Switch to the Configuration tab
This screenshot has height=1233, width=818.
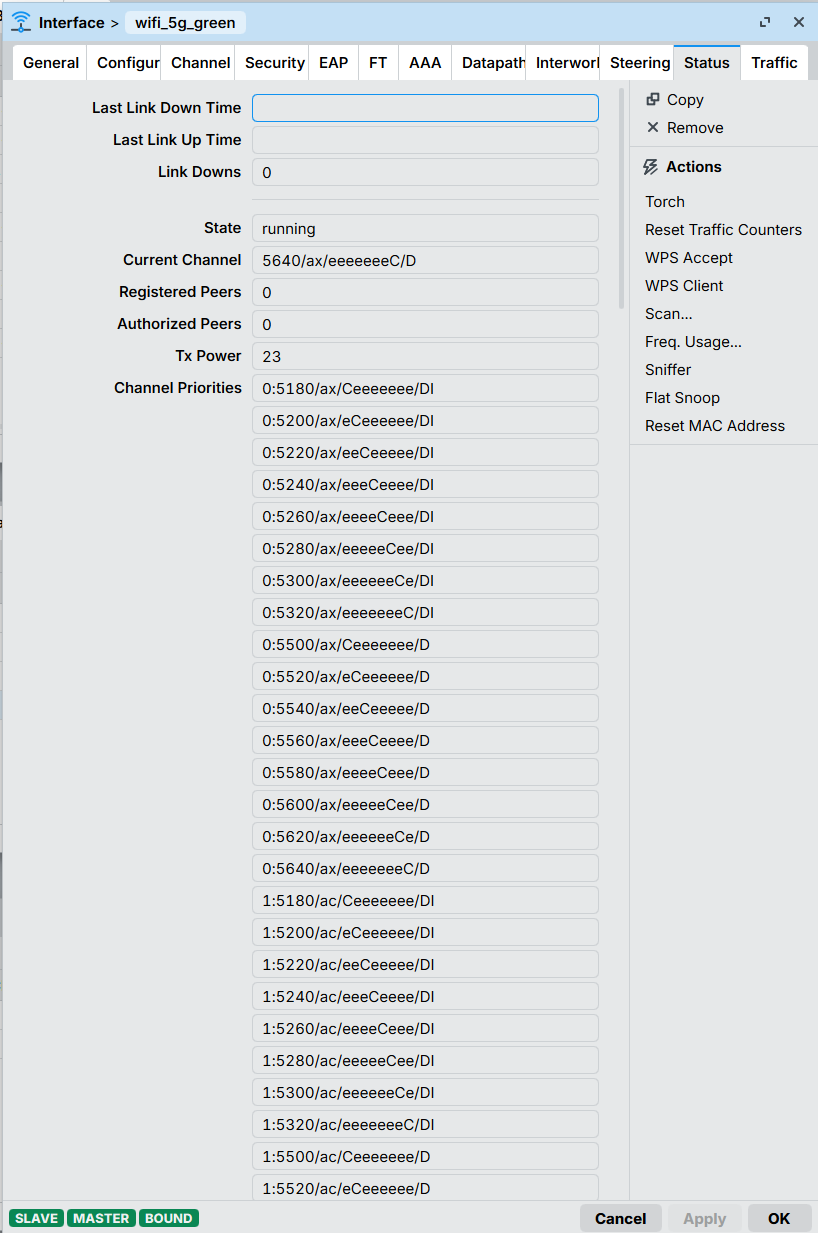click(x=124, y=62)
